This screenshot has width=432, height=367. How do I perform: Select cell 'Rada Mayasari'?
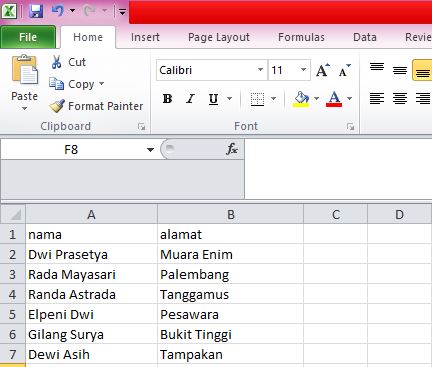tap(91, 274)
